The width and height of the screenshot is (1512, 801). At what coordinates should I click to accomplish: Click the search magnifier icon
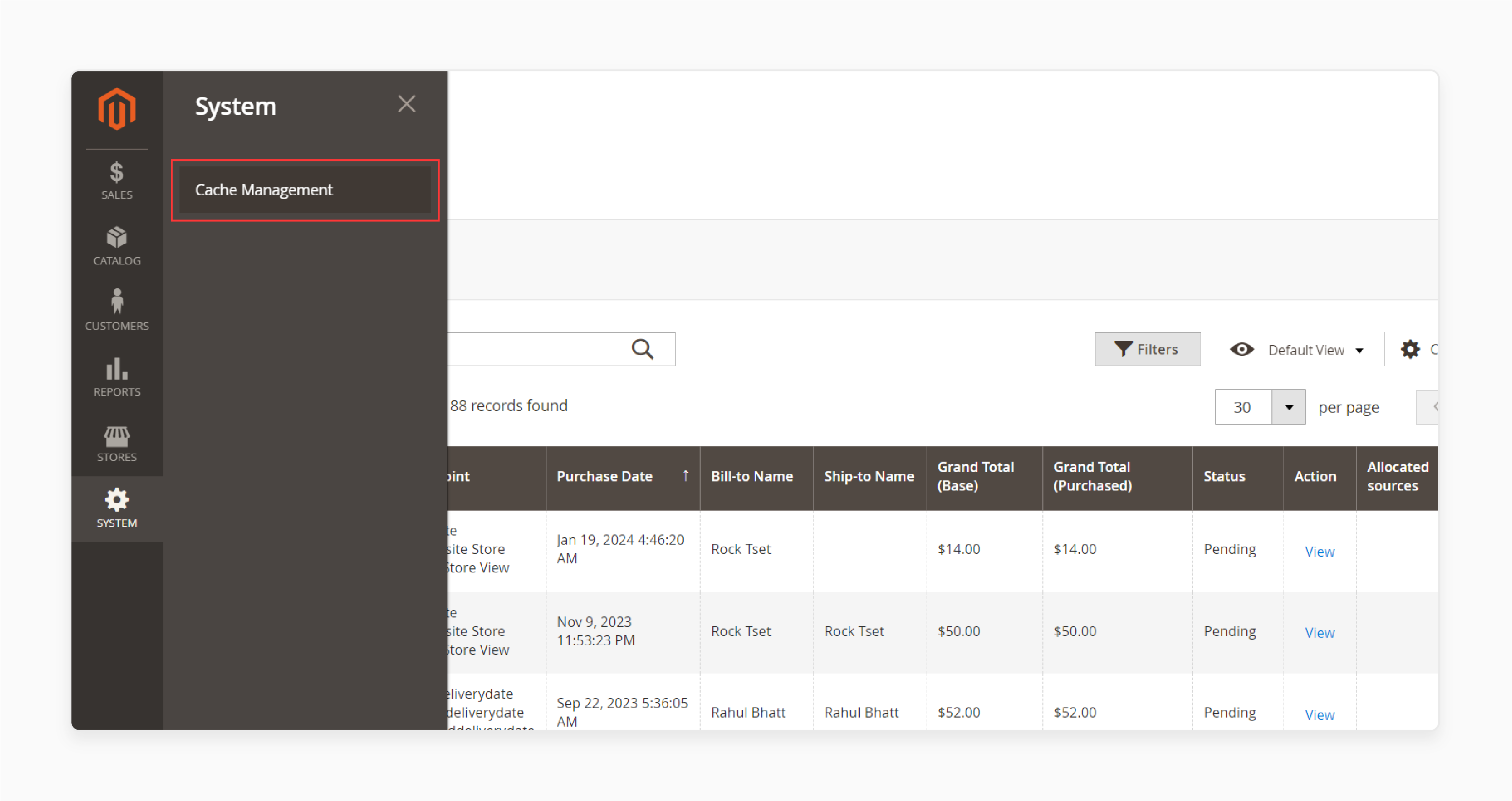click(x=642, y=349)
